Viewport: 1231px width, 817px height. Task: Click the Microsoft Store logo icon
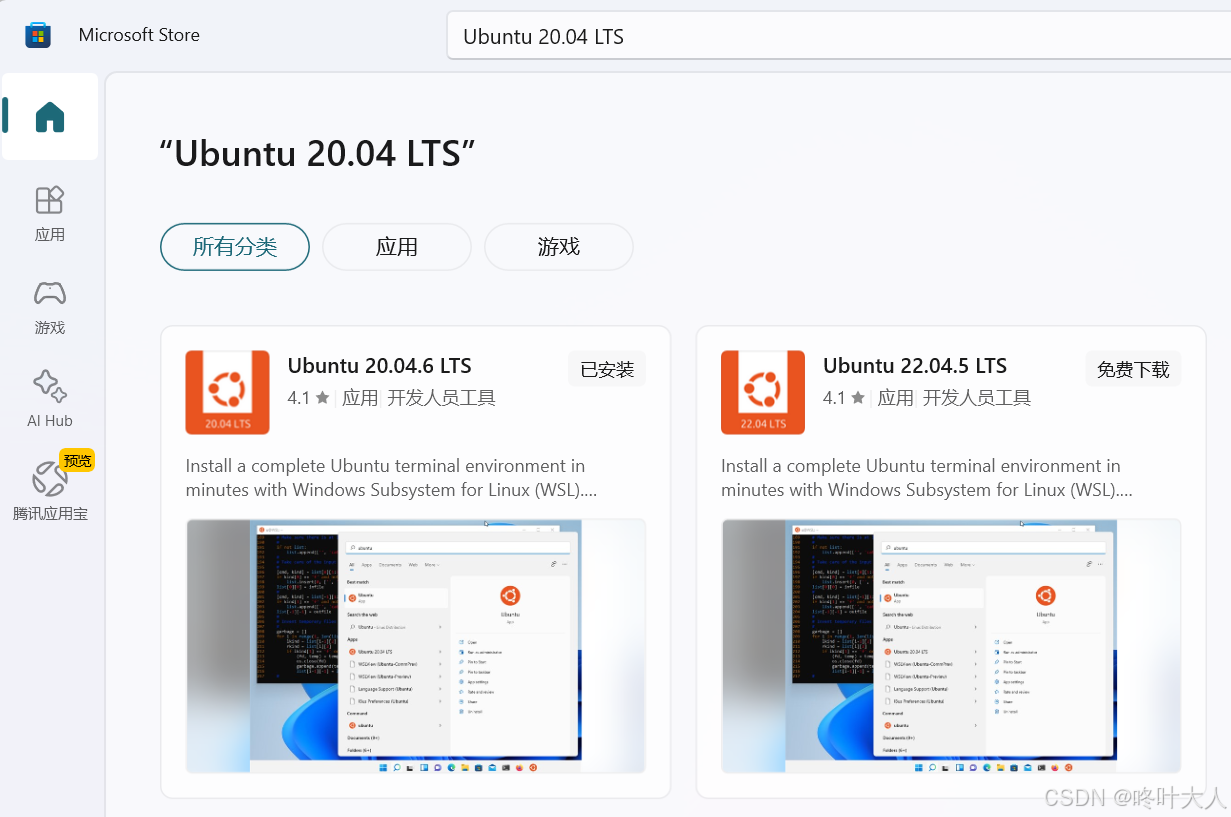[38, 35]
